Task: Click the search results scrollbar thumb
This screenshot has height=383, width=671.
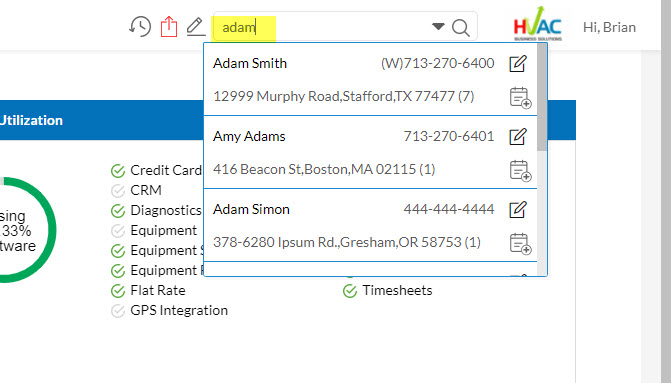Action: 542,97
